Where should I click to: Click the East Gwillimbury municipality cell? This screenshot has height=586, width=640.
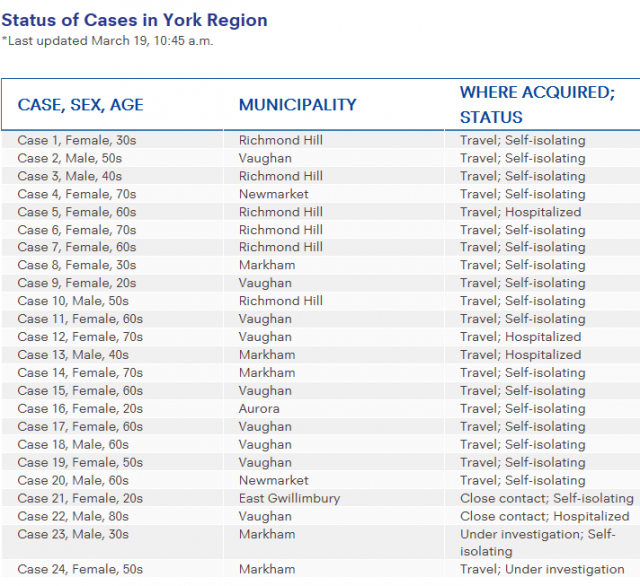click(289, 498)
